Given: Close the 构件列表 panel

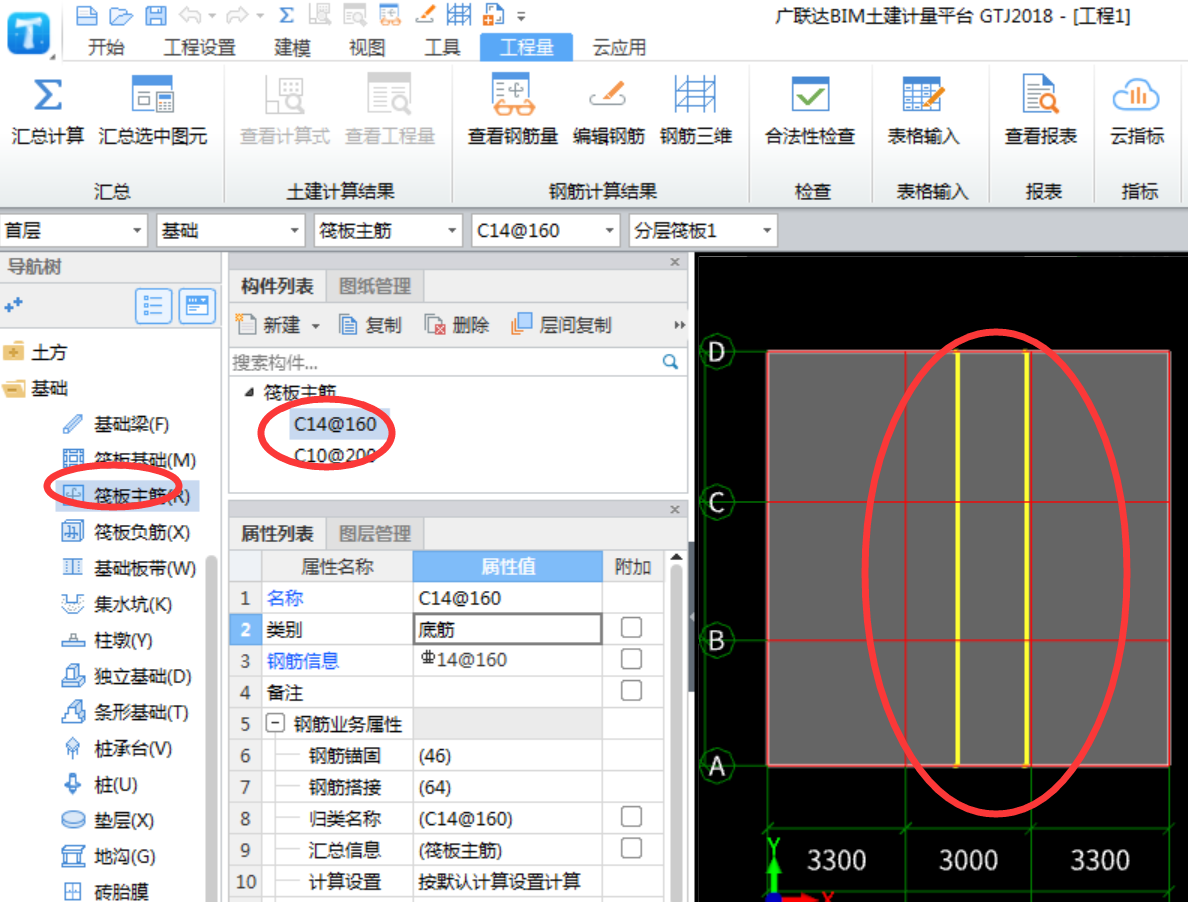Looking at the screenshot, I should 675,262.
